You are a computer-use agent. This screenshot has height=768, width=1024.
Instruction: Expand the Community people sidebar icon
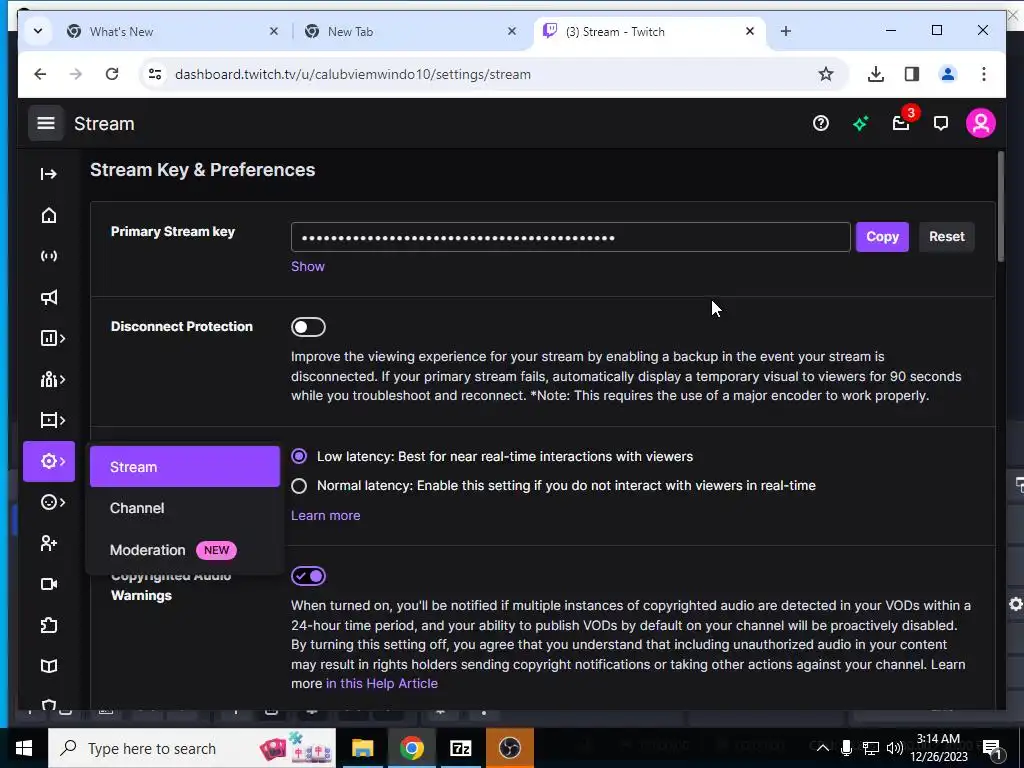click(51, 379)
